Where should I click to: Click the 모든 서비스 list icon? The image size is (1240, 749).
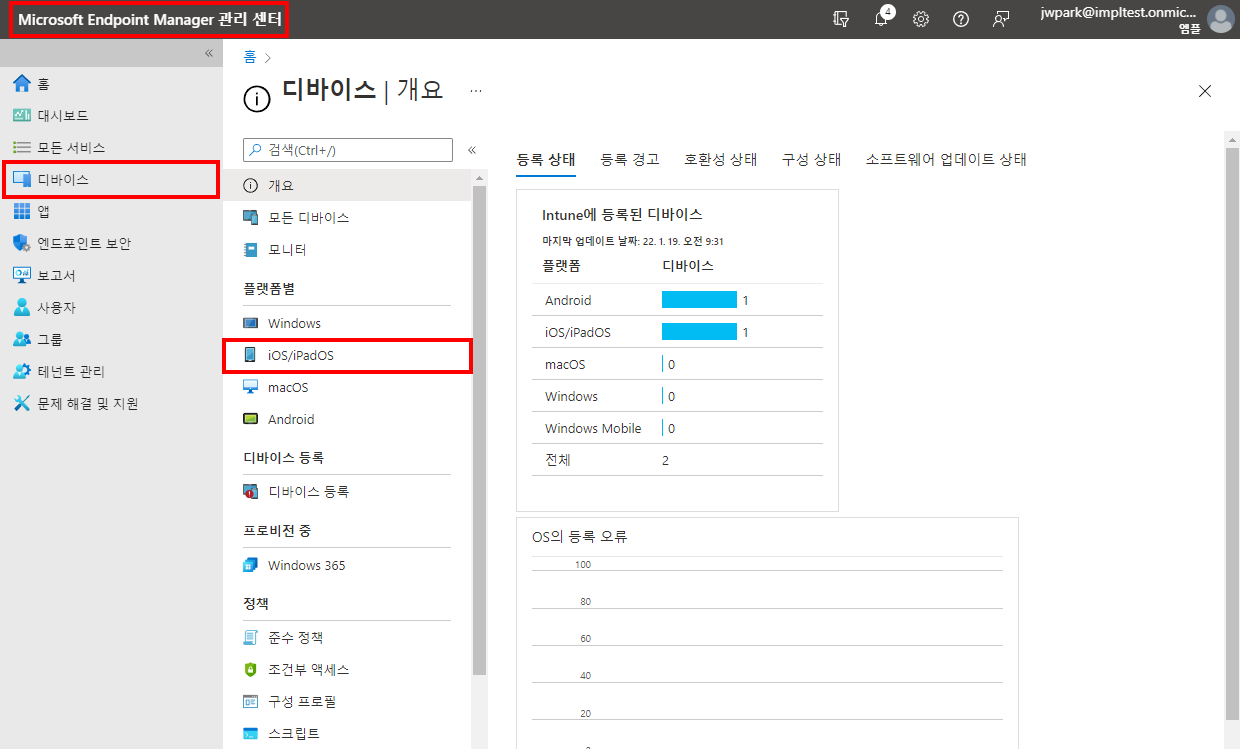(x=22, y=147)
